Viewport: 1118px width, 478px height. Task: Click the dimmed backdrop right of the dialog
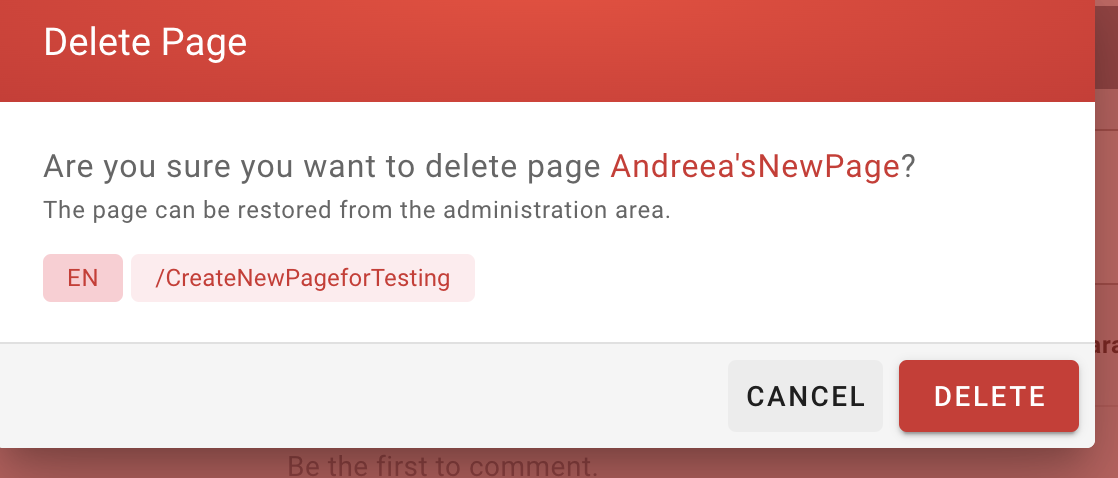1107,250
